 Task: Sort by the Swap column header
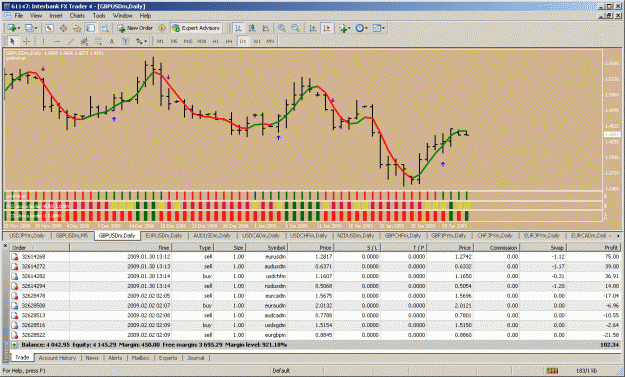[543, 248]
